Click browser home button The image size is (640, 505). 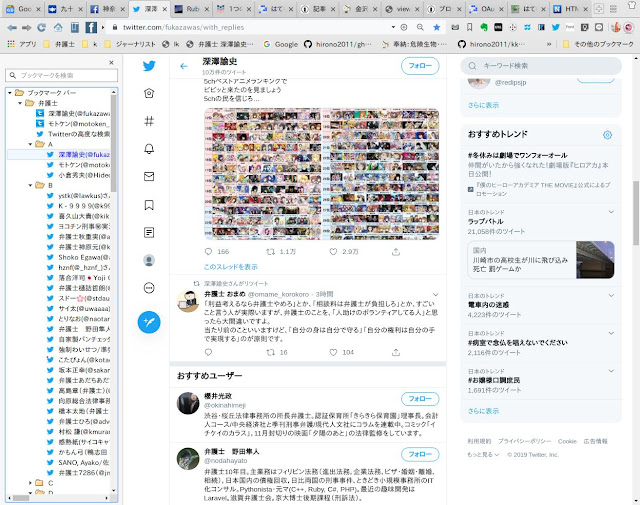click(x=58, y=27)
